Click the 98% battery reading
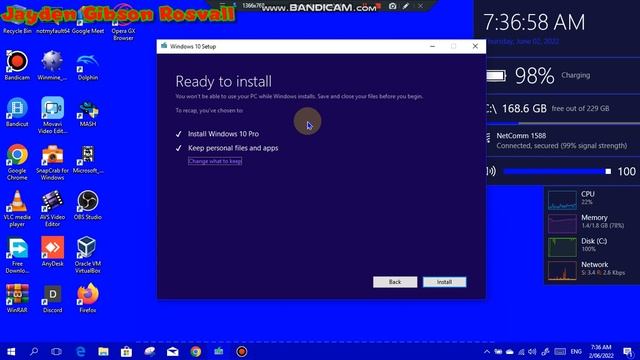Image resolution: width=640 pixels, height=360 pixels. click(x=534, y=76)
